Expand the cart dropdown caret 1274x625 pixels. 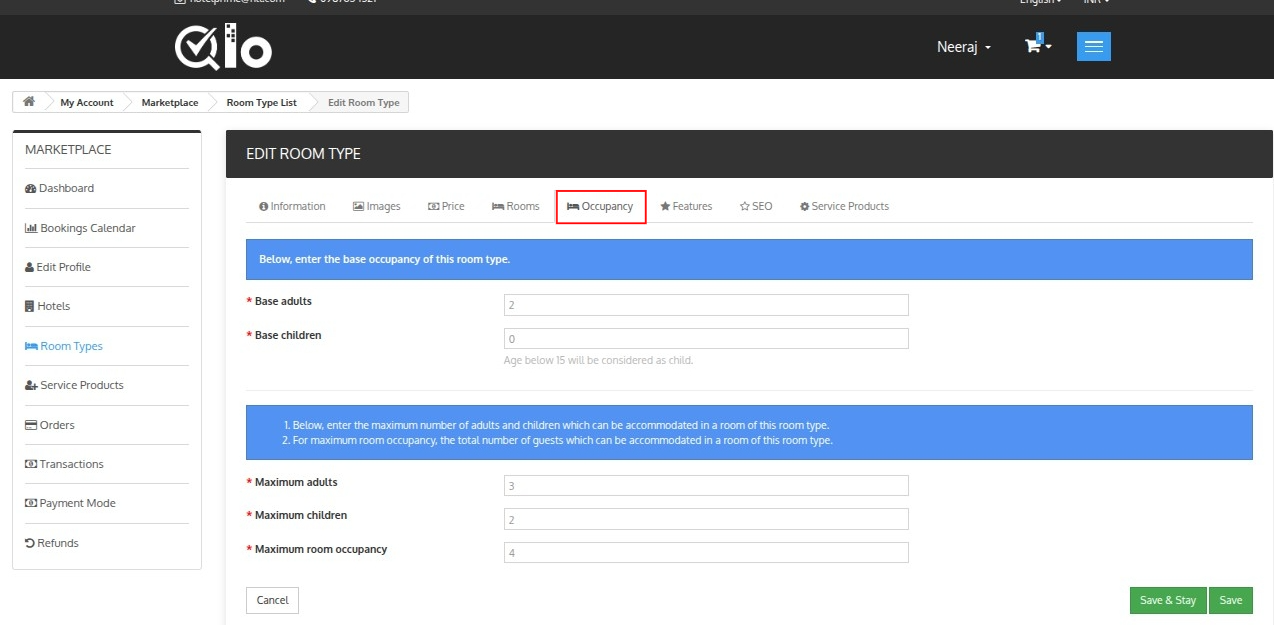click(1048, 47)
